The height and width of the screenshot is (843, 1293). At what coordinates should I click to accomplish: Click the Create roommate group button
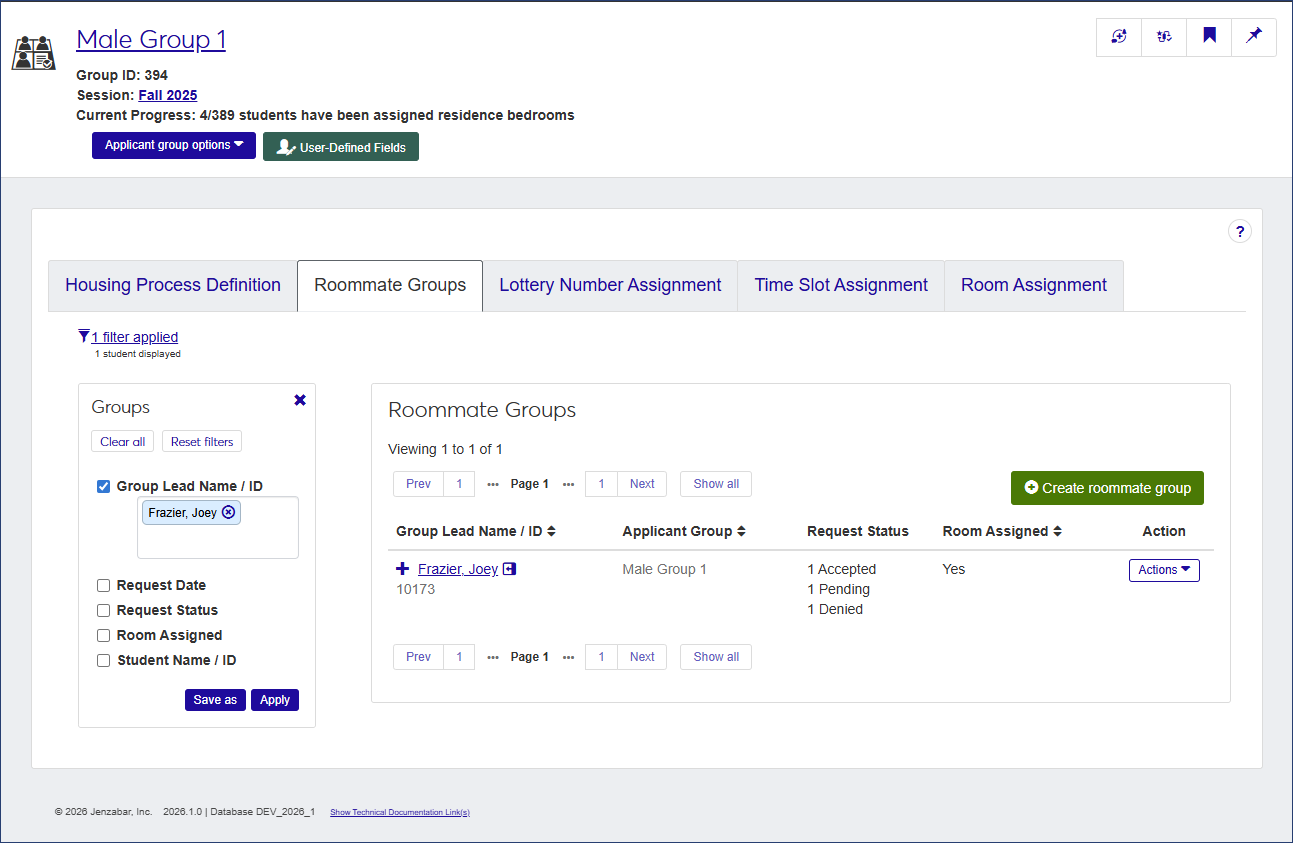pos(1107,487)
